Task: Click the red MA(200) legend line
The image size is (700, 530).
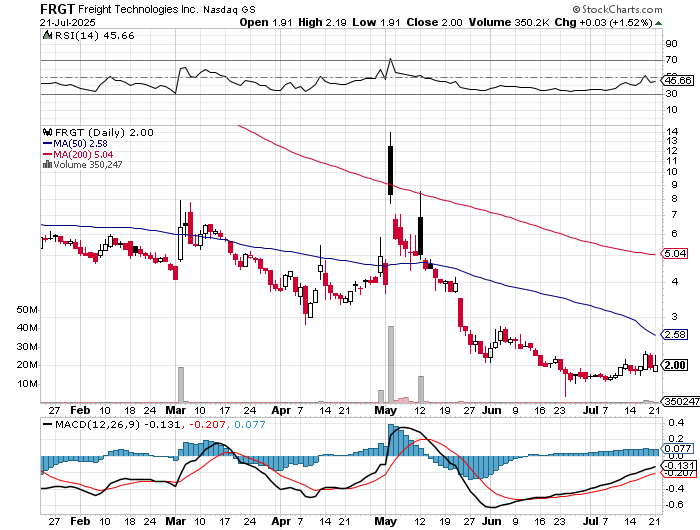Action: [x=47, y=154]
